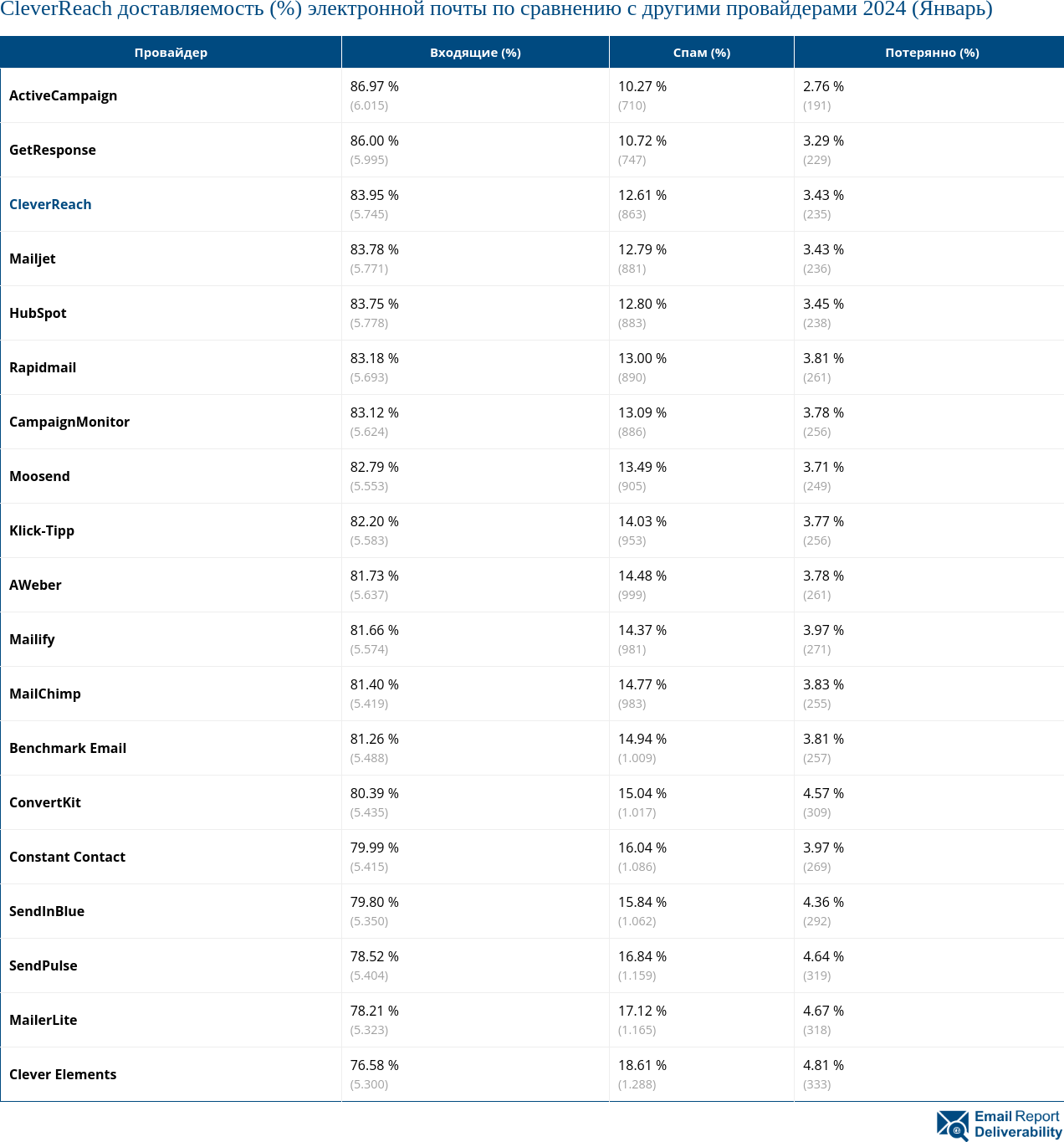Click the HubSpot provider name
Screen dimensions: 1064x1142
(x=38, y=313)
